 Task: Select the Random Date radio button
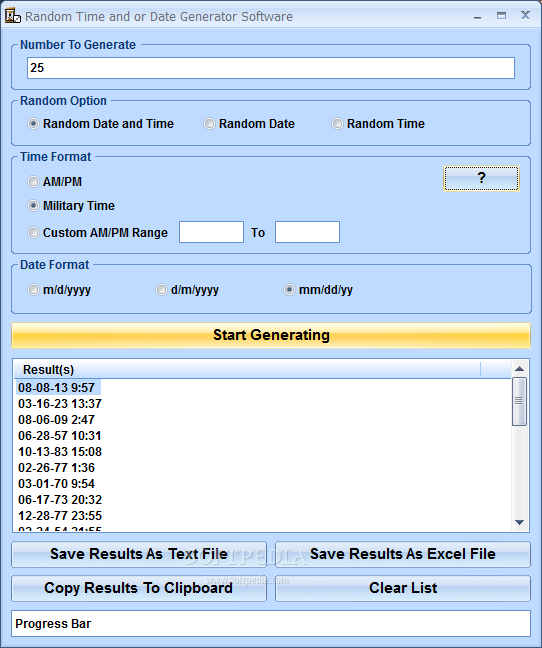[x=249, y=124]
